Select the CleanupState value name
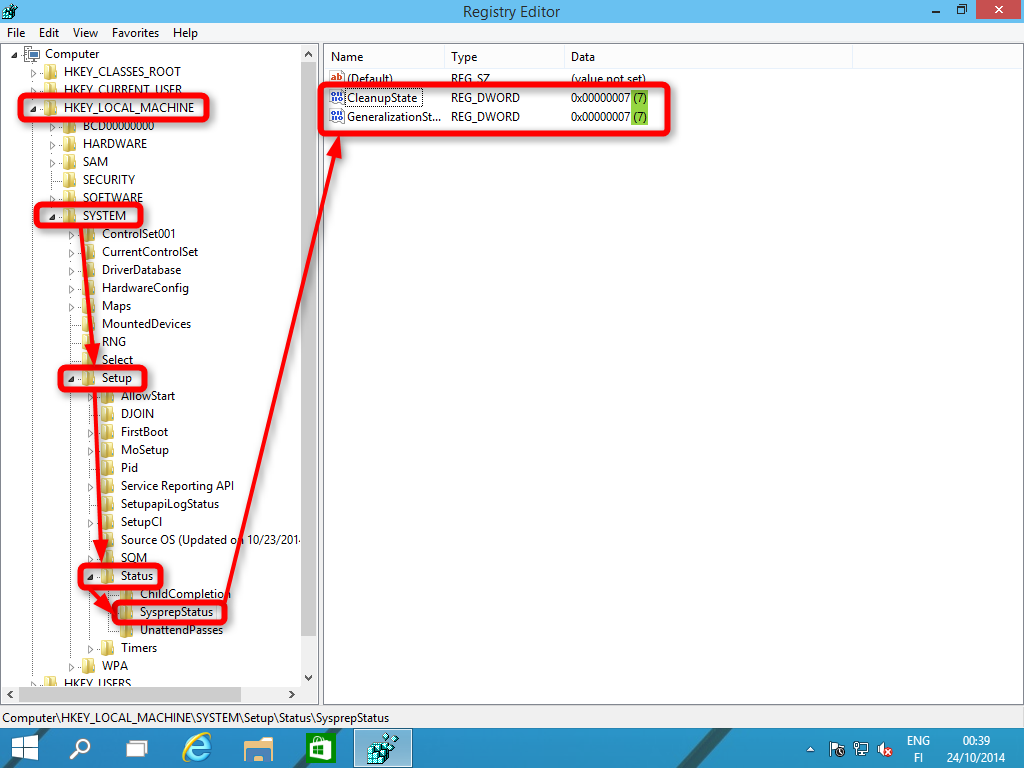The height and width of the screenshot is (768, 1024). 382,98
